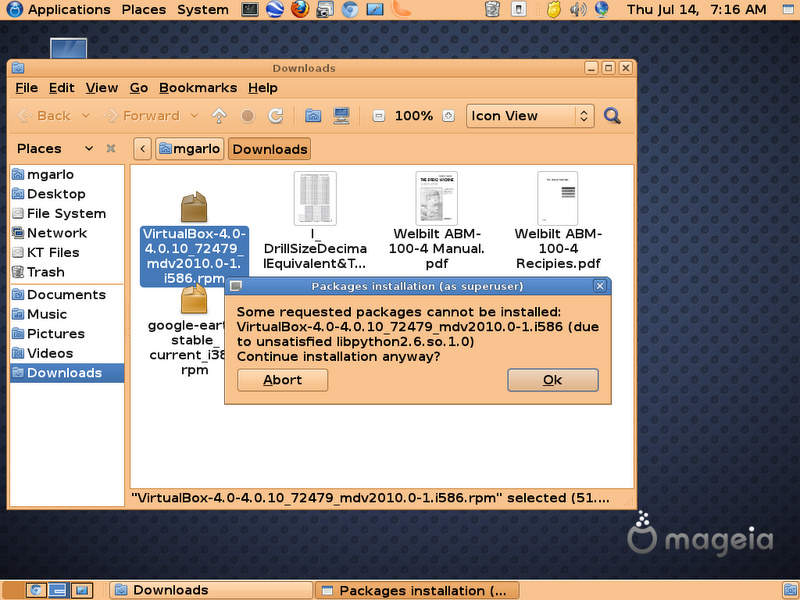Expand the Back history dropdown arrow
This screenshot has width=800, height=600.
pyautogui.click(x=86, y=116)
